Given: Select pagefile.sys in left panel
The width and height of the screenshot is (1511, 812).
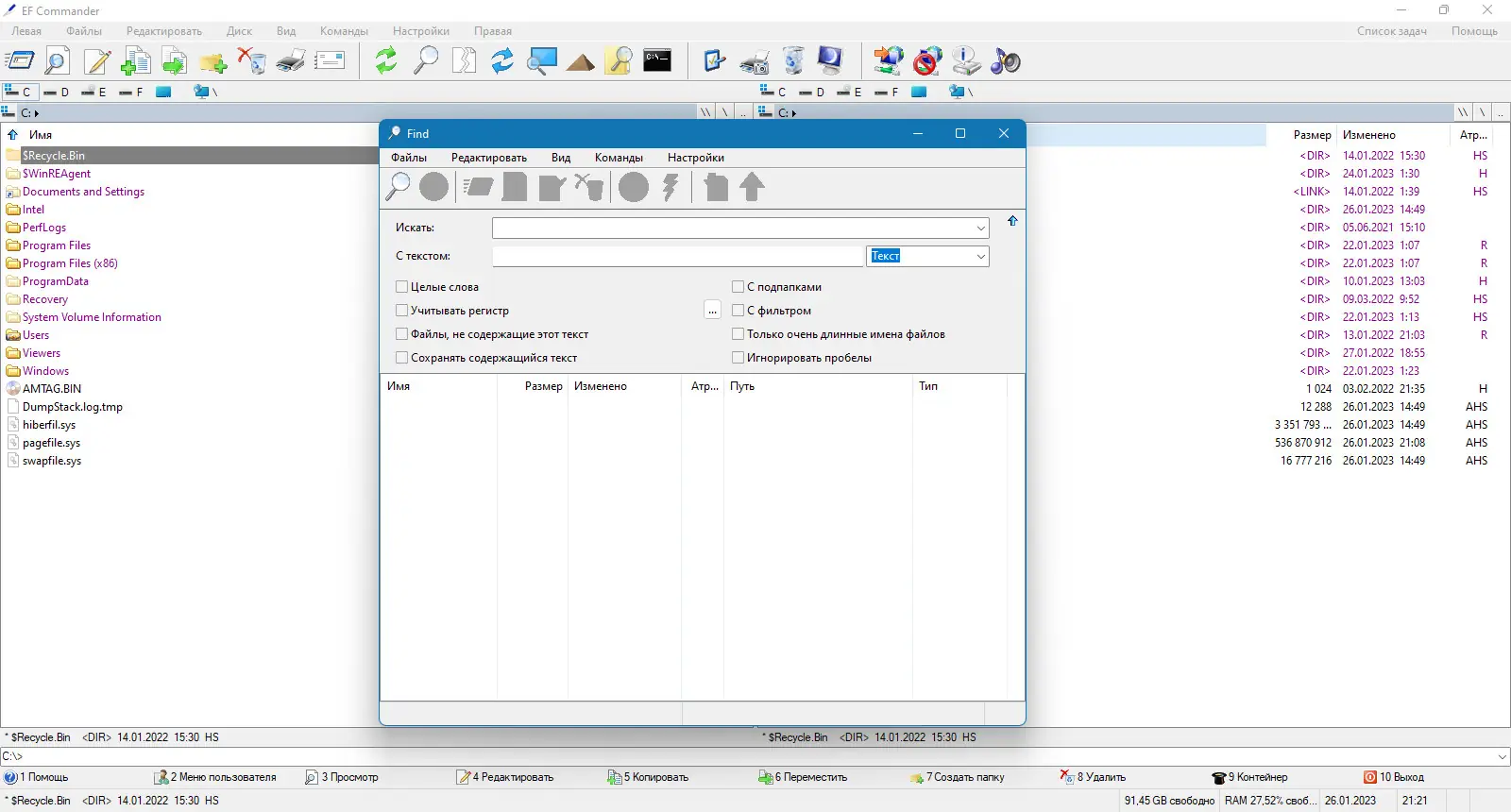Looking at the screenshot, I should click(x=51, y=443).
